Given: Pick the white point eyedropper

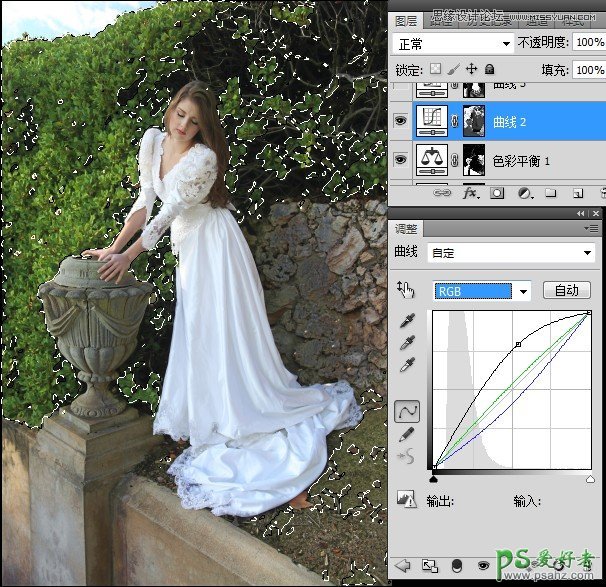Looking at the screenshot, I should (407, 368).
